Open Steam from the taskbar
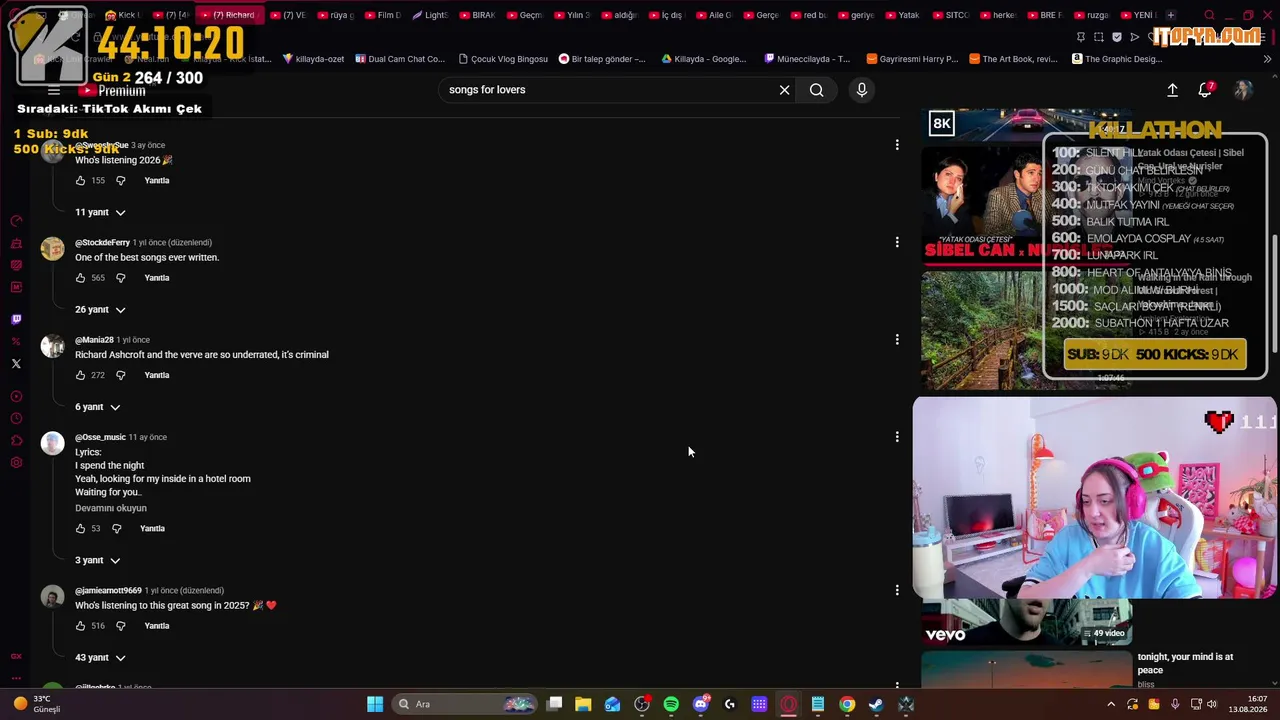The width and height of the screenshot is (1280, 720). (x=876, y=704)
